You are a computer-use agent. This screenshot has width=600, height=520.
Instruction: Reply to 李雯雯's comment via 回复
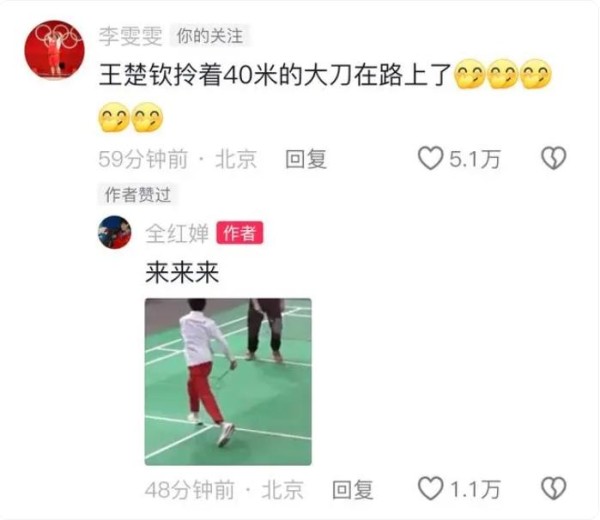306,159
